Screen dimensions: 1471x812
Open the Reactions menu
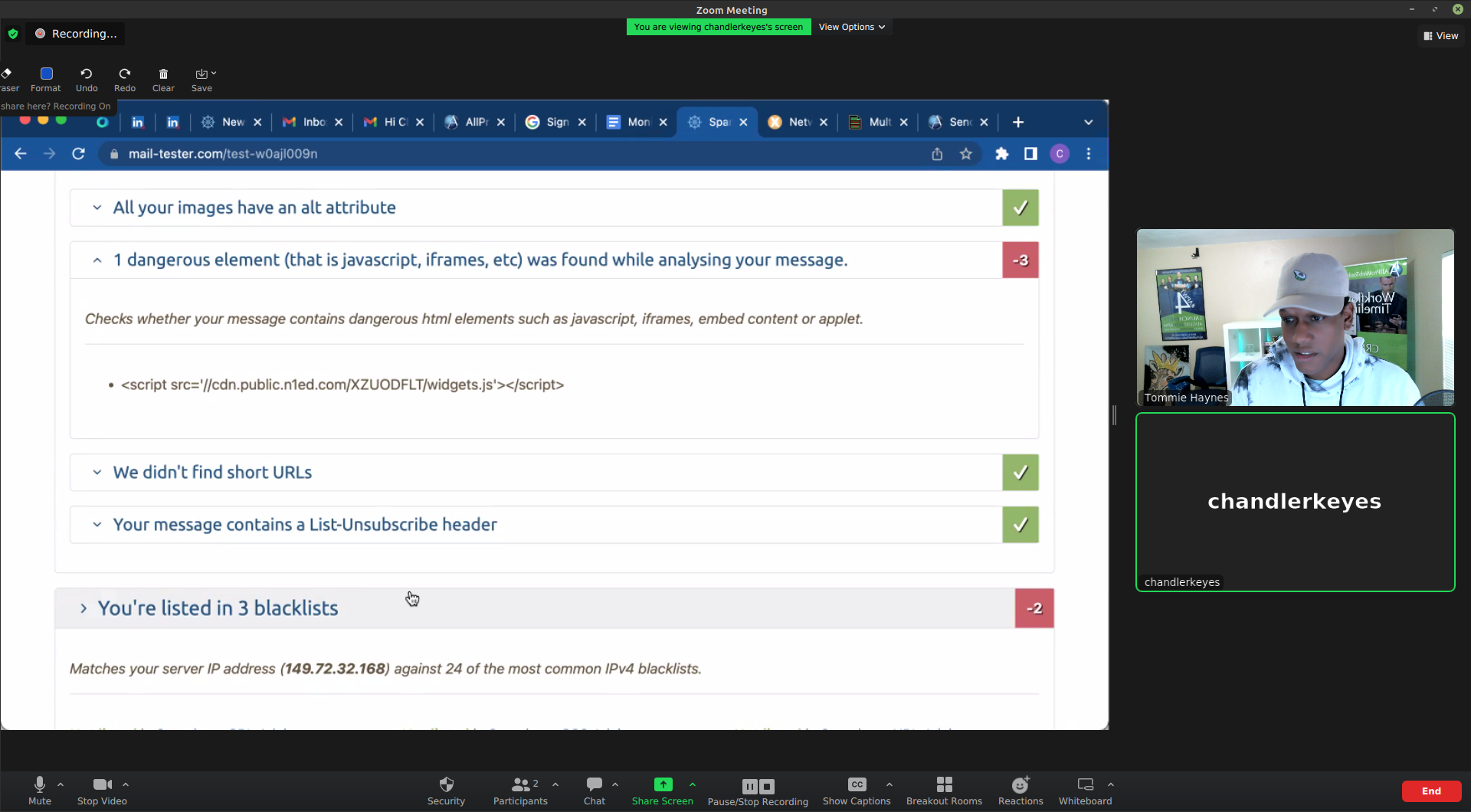[1021, 791]
